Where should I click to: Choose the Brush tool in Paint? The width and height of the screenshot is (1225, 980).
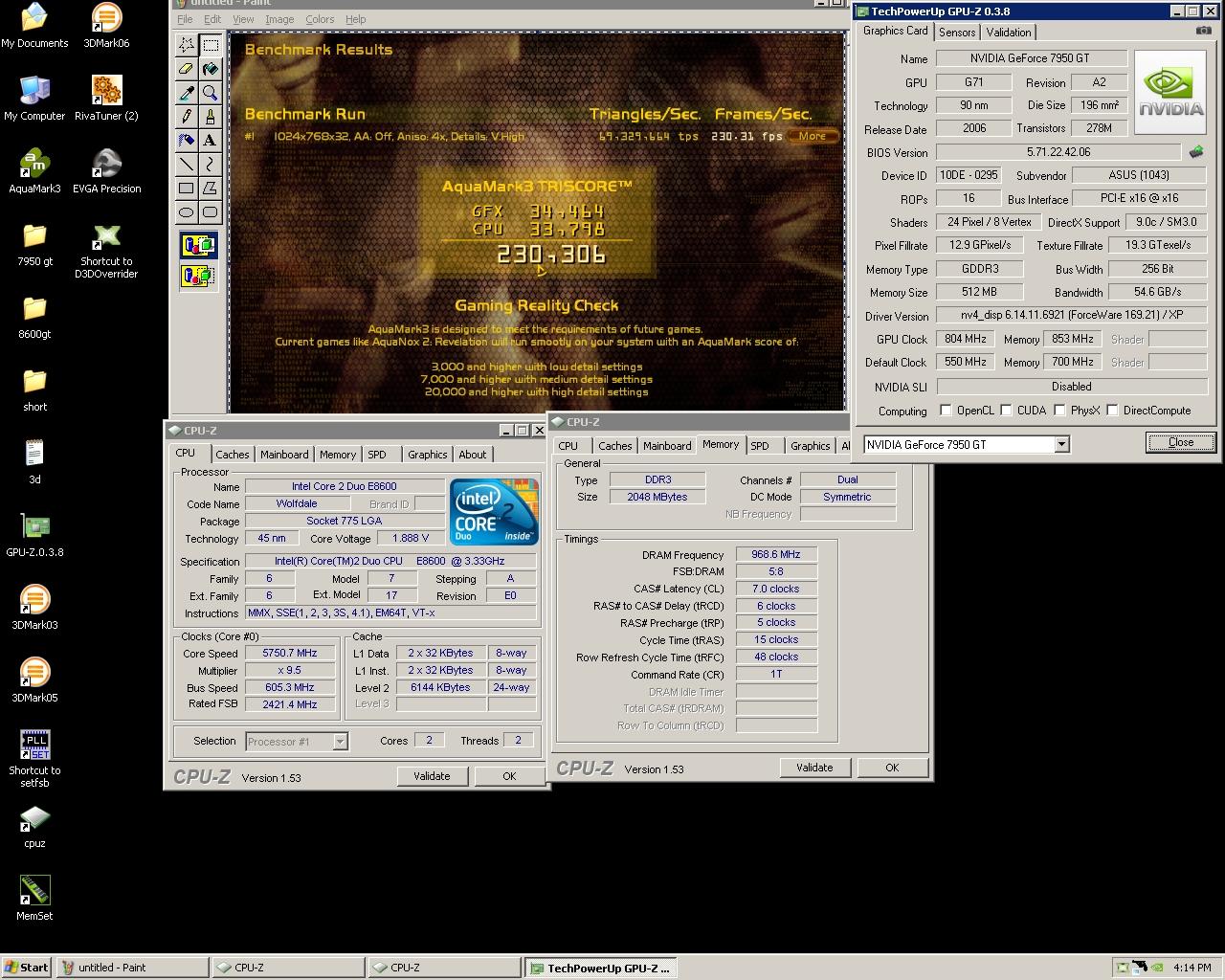211,116
